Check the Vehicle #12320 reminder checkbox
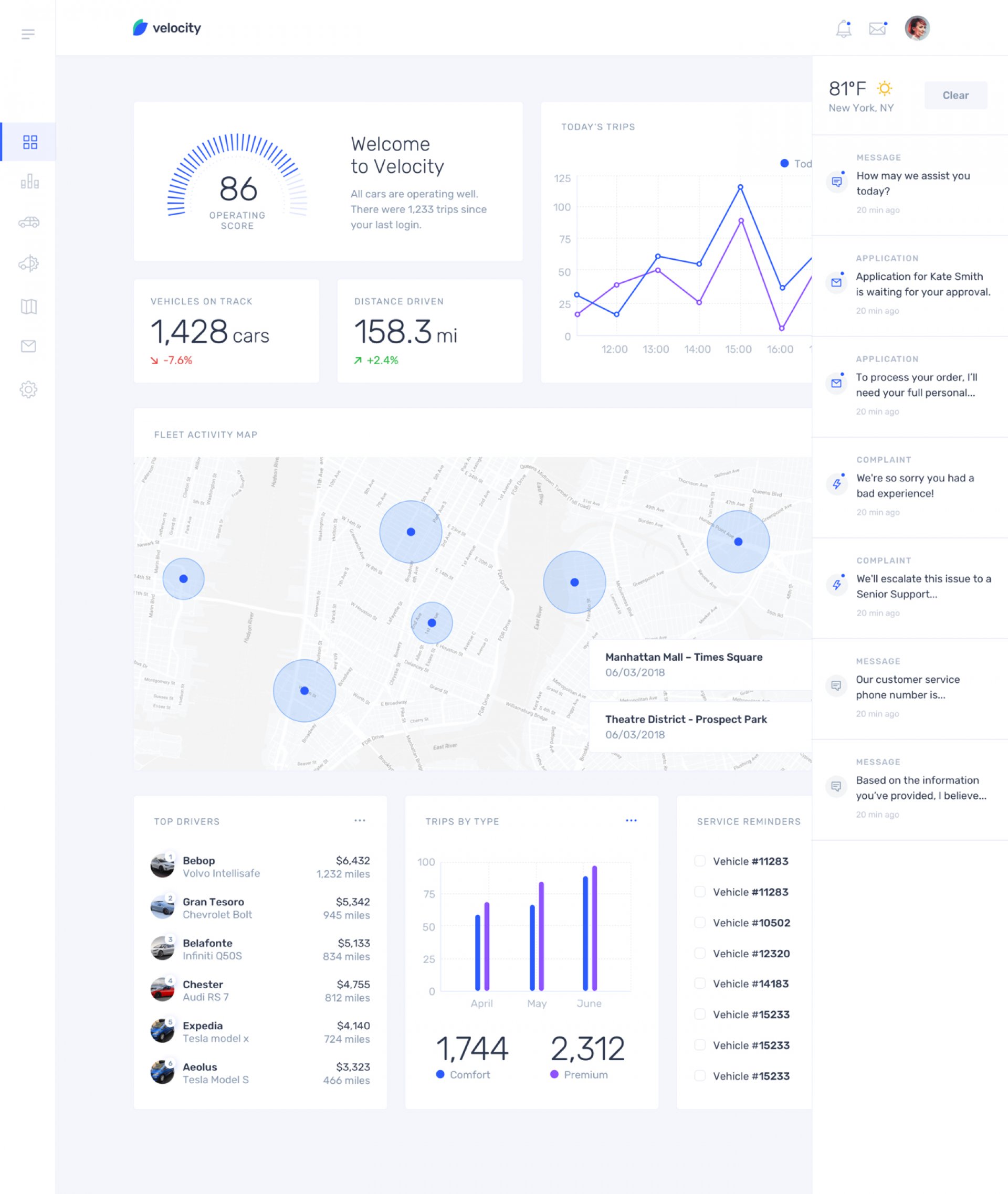Viewport: 1008px width, 1194px height. [x=699, y=953]
